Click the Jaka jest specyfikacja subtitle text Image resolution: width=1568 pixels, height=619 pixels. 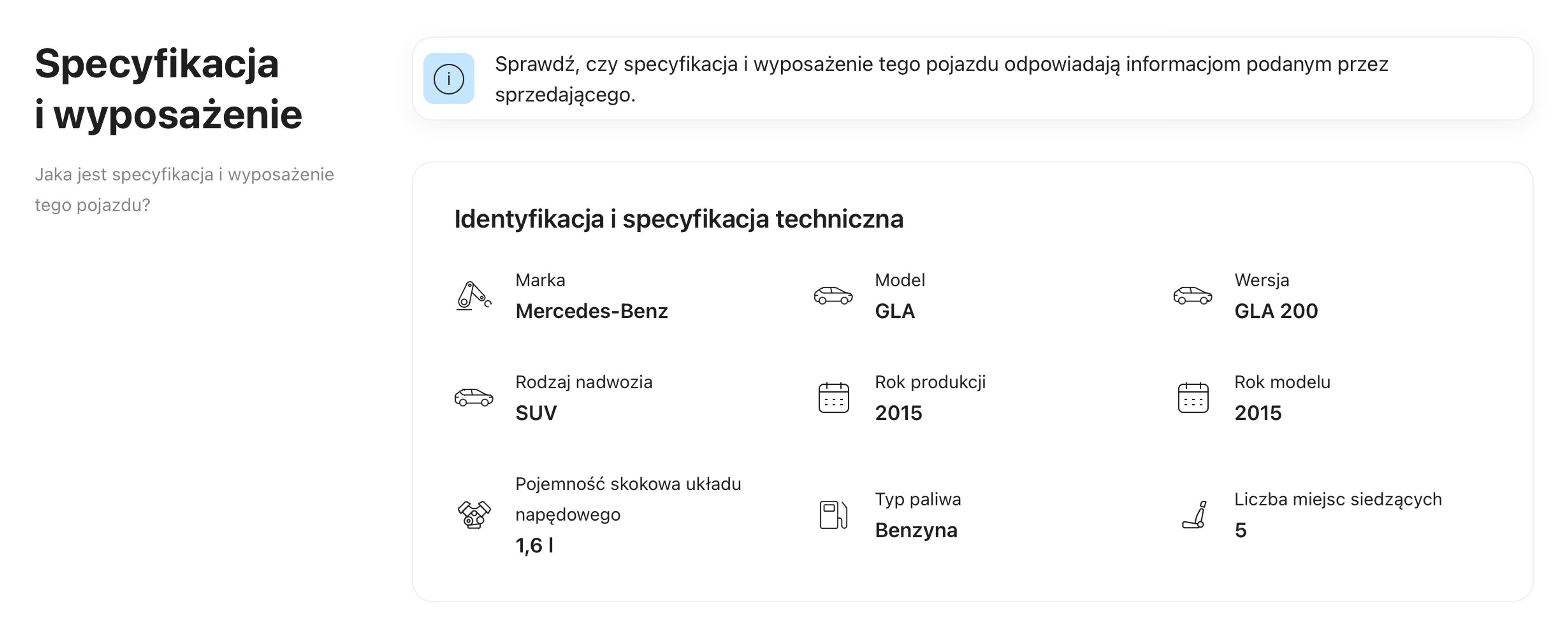point(184,190)
